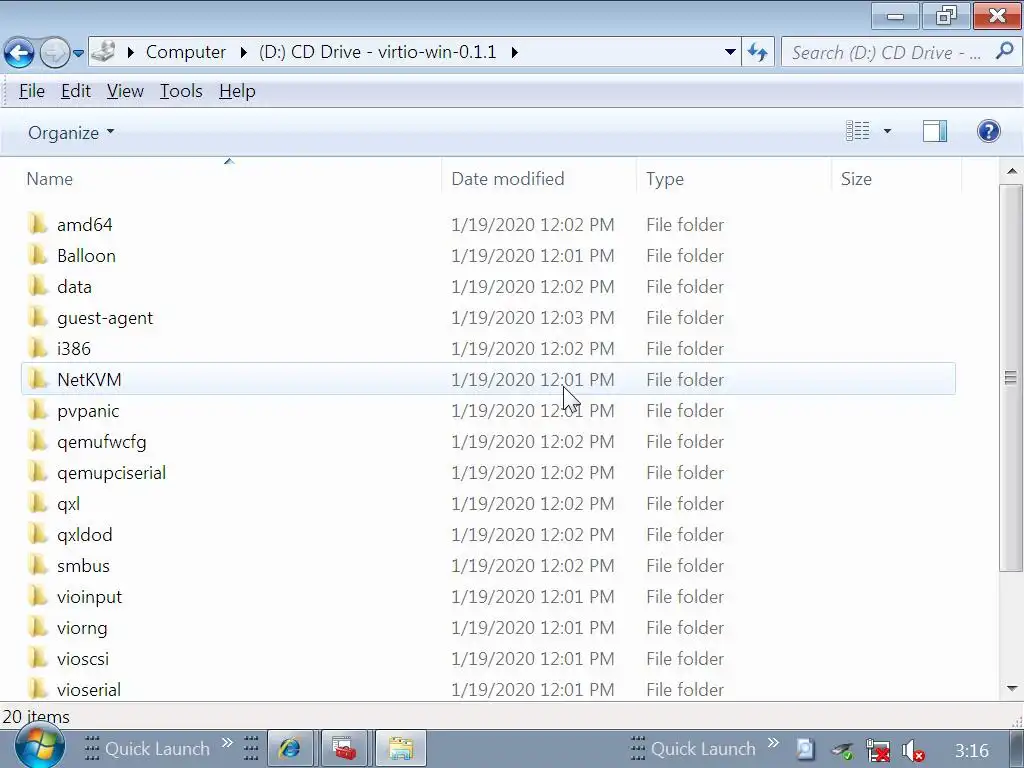
Task: Refresh the folder view
Action: coord(758,52)
